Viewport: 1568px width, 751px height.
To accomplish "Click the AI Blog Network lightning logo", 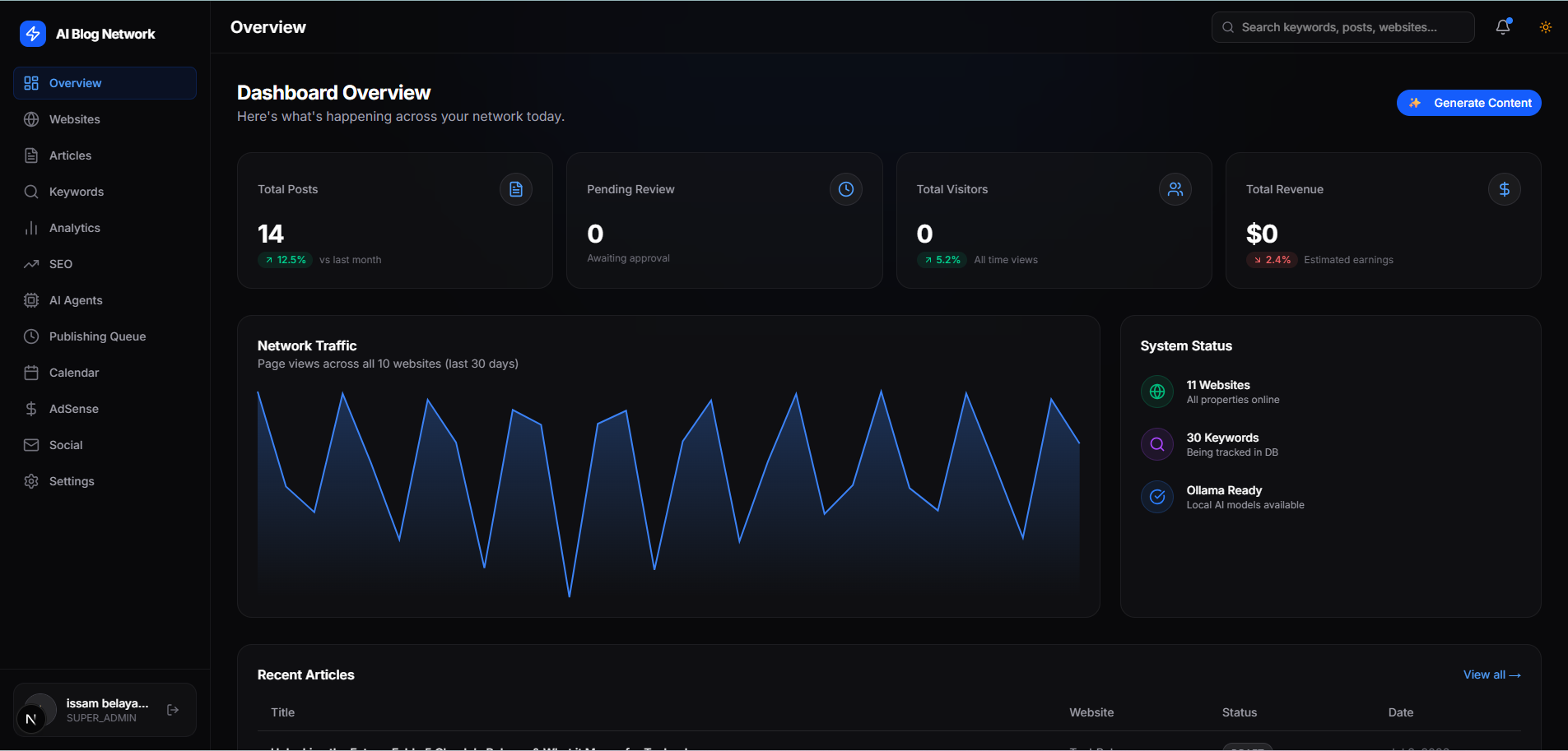I will (x=33, y=34).
